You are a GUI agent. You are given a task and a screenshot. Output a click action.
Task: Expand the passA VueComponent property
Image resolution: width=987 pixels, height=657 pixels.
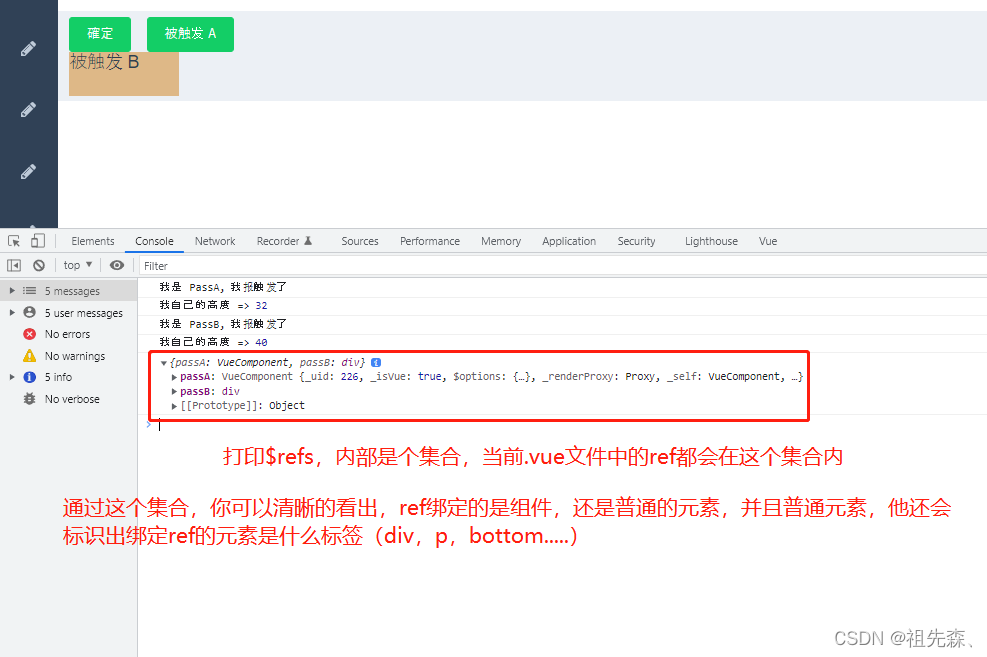pos(174,377)
